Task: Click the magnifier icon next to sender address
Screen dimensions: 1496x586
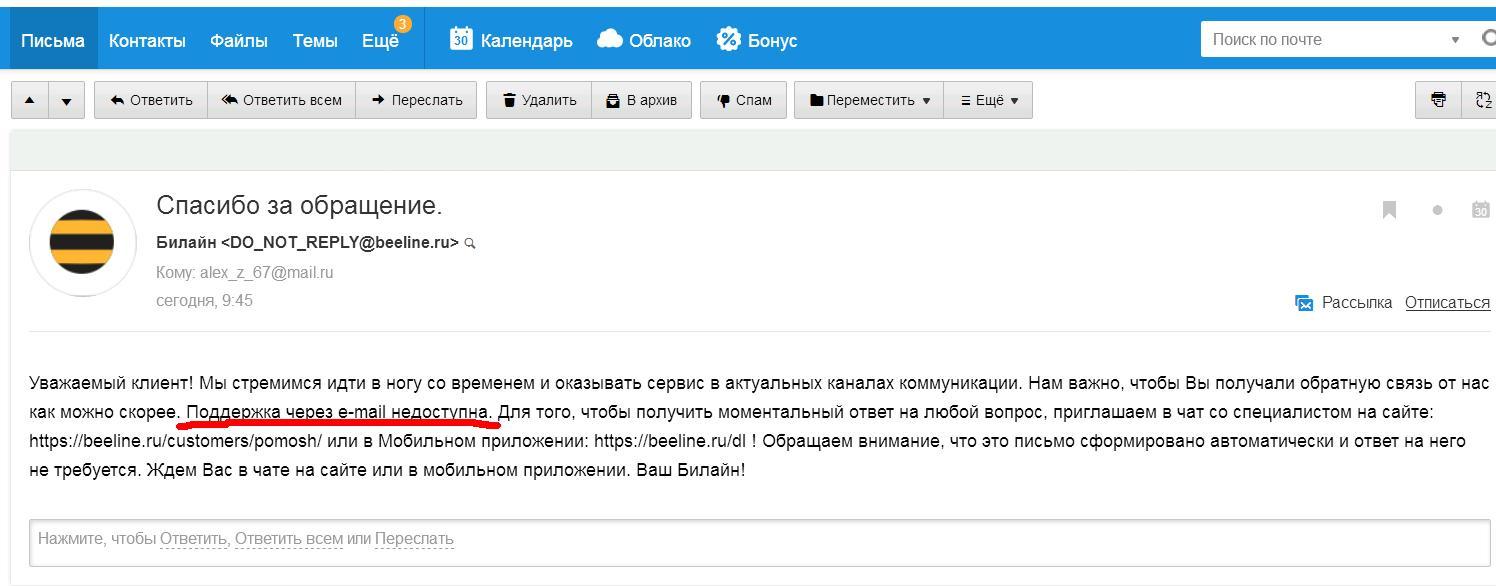Action: click(x=470, y=243)
